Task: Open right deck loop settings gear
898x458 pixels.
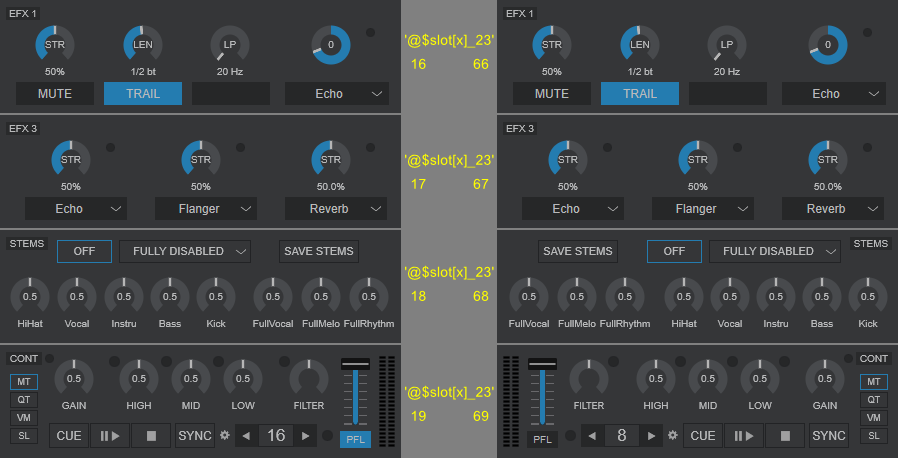Action: click(x=673, y=435)
